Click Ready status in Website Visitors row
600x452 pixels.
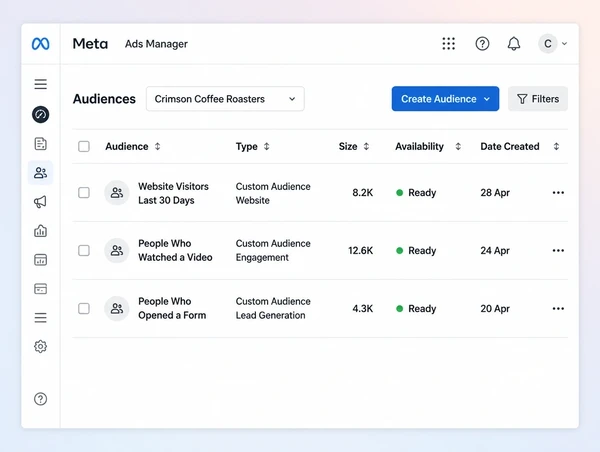coord(416,193)
